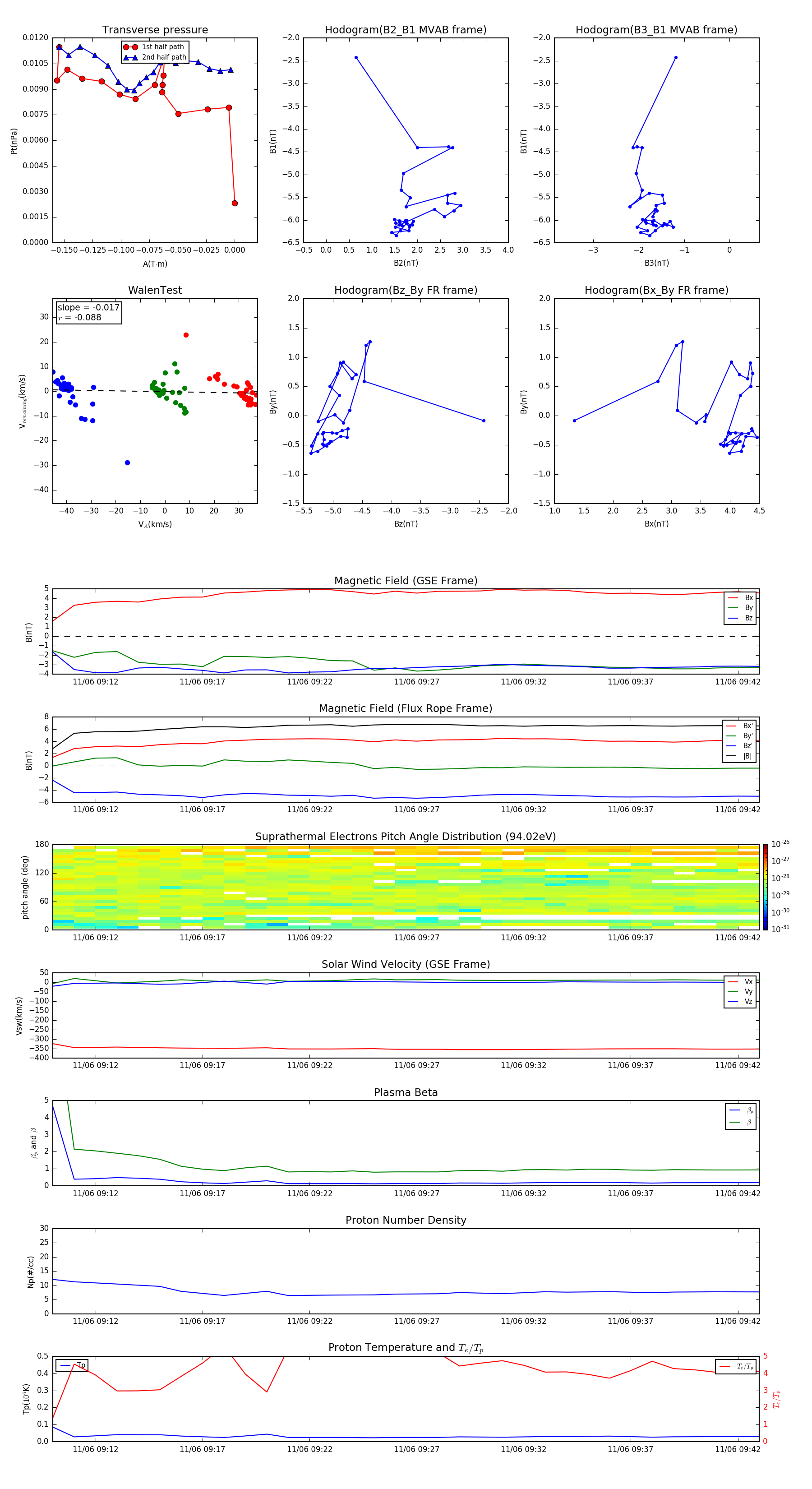This screenshot has height=1489, width=812.
Task: Click the 'A(T·m)' x-axis label
Action: [155, 264]
